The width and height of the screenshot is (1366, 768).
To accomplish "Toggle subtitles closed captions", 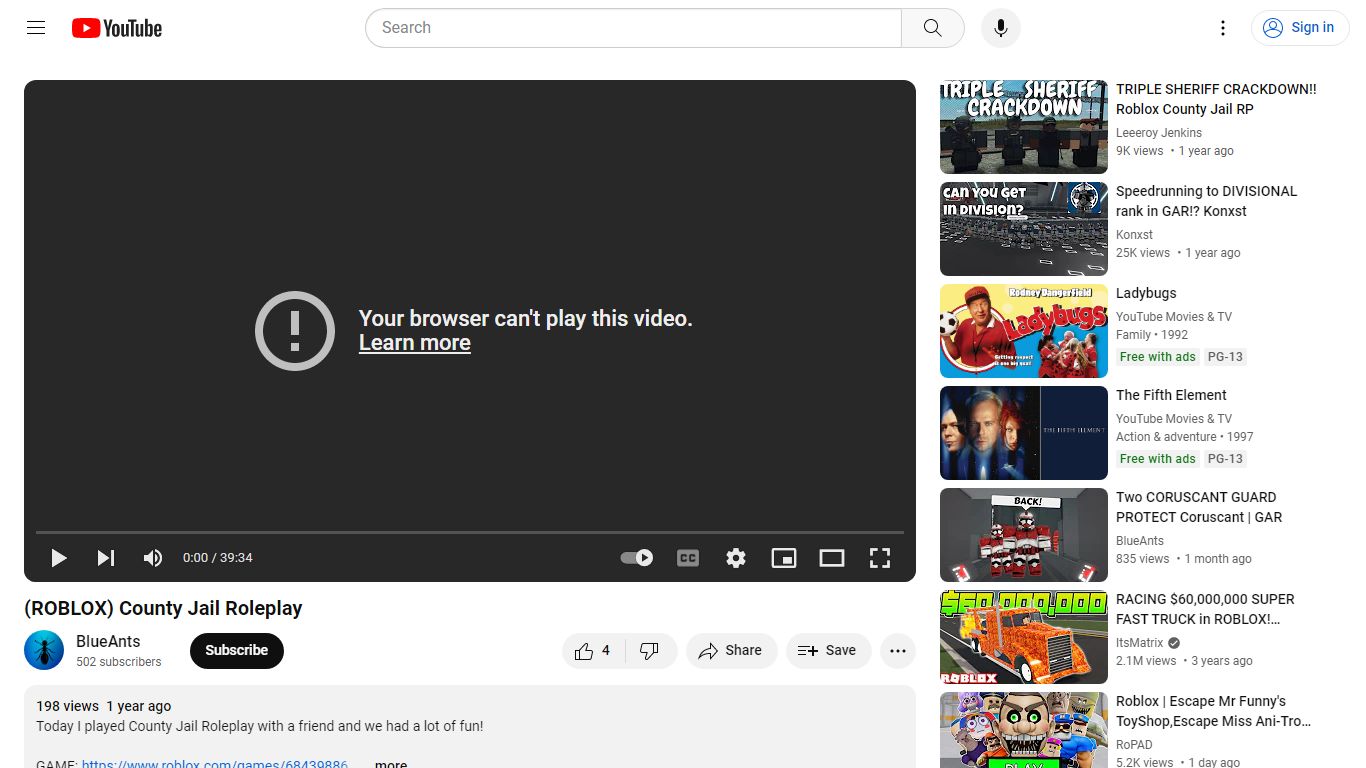I will click(688, 558).
